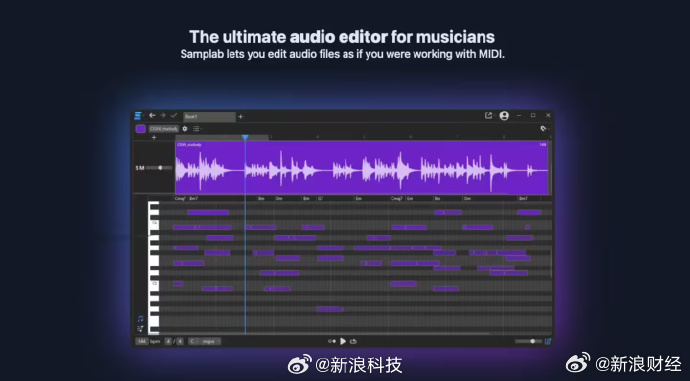Viewport: 690px width, 381px height.
Task: Select the topmost left purple note
Action: click(x=208, y=212)
